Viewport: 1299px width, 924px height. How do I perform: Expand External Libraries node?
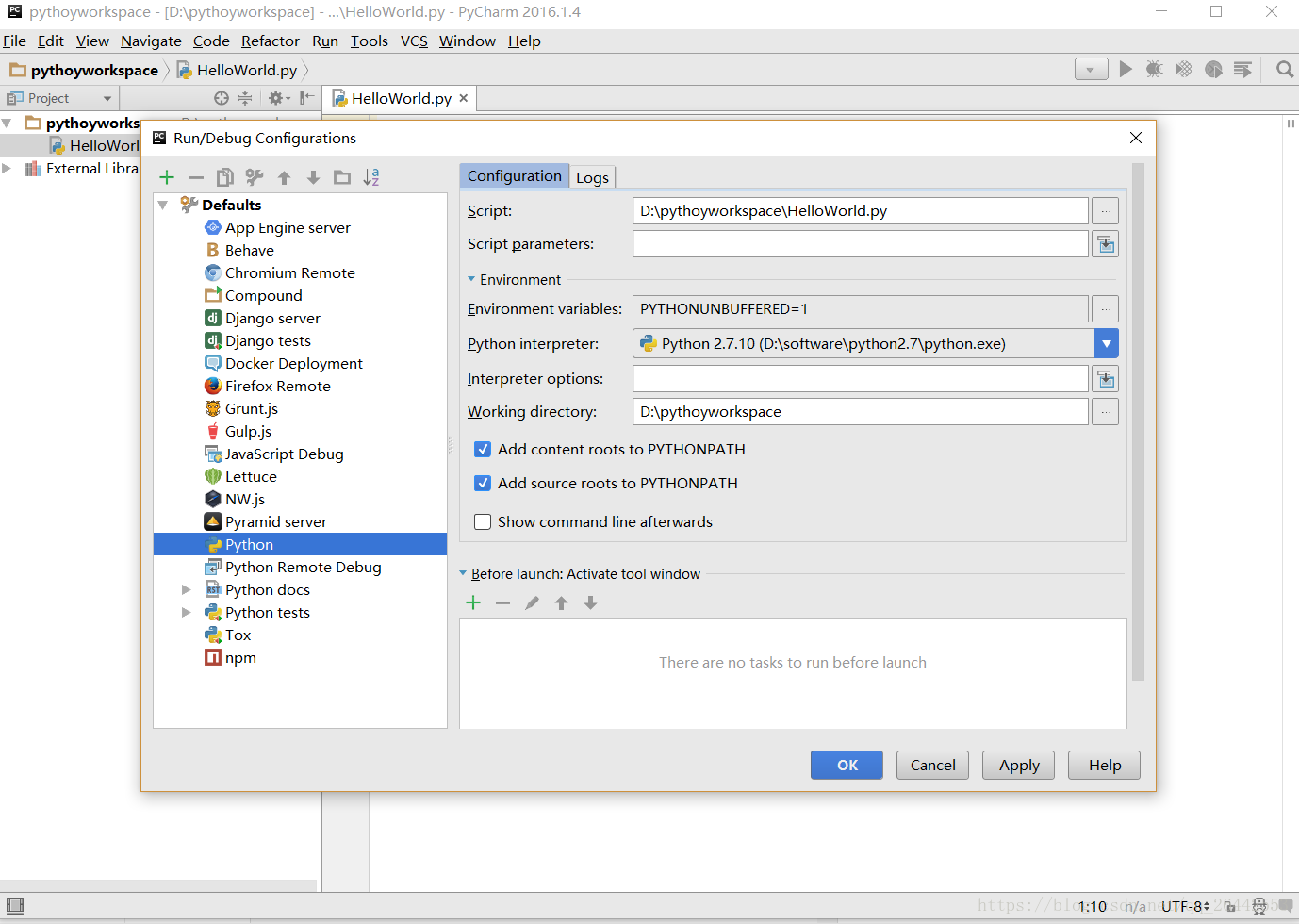click(7, 169)
